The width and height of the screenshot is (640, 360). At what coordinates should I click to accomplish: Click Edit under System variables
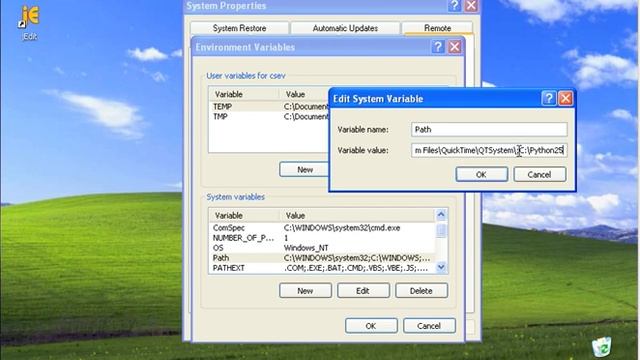coord(363,291)
